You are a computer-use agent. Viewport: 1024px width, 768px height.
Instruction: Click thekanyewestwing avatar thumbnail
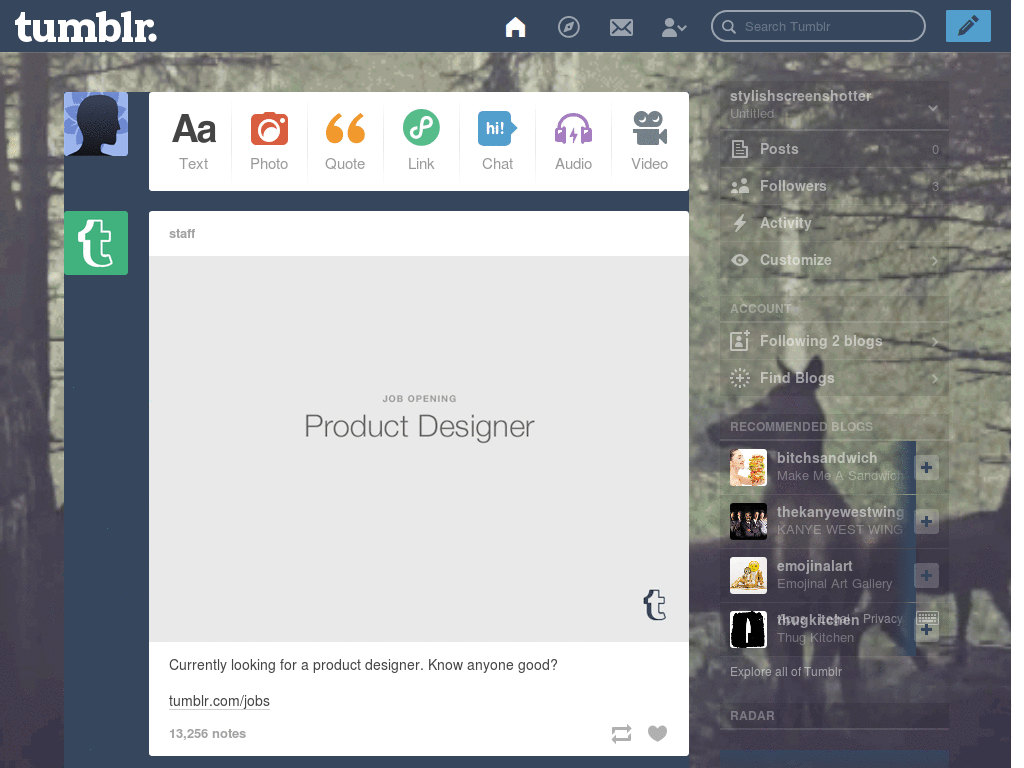click(x=748, y=521)
